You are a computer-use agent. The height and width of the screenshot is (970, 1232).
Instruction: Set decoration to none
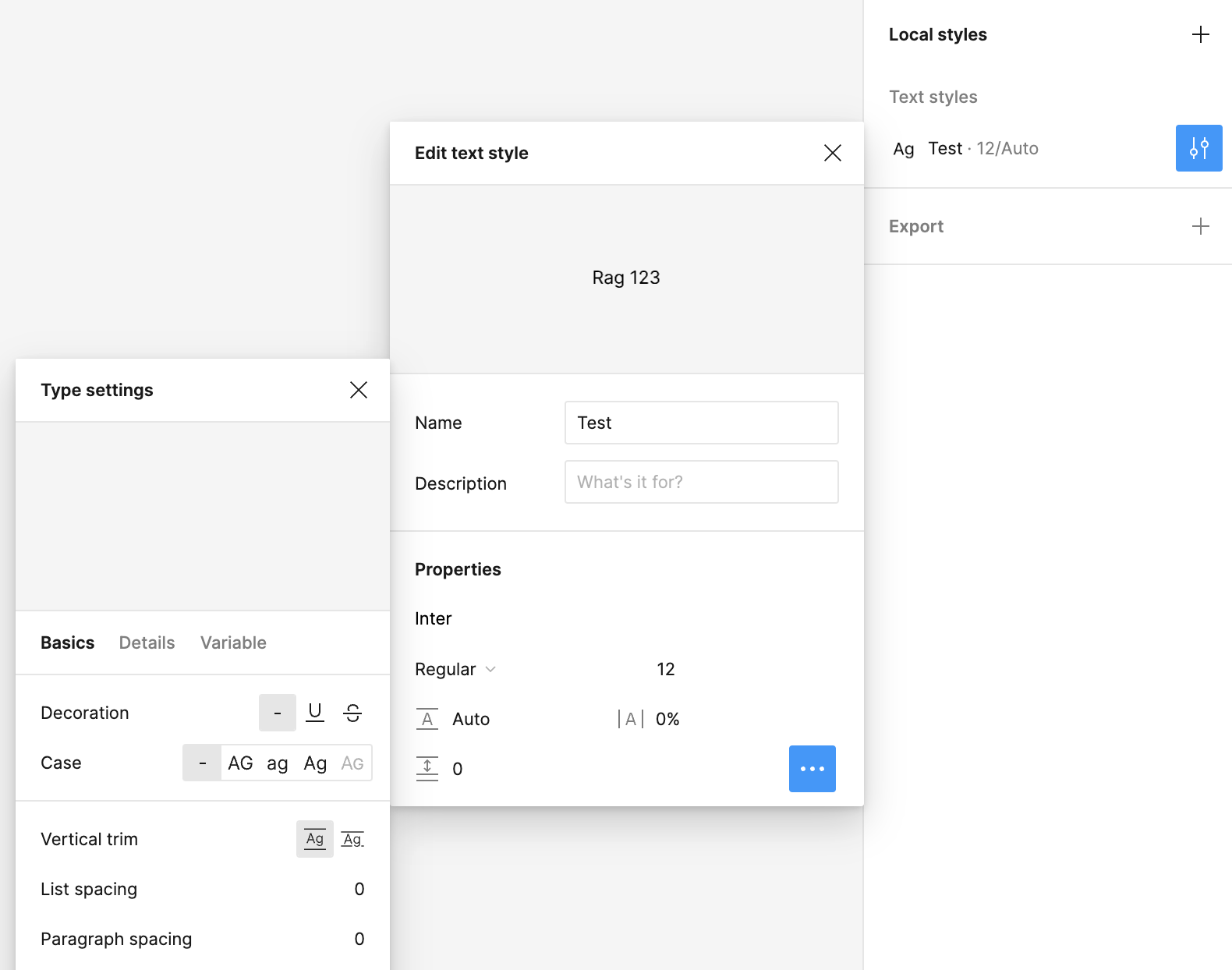[x=278, y=713]
